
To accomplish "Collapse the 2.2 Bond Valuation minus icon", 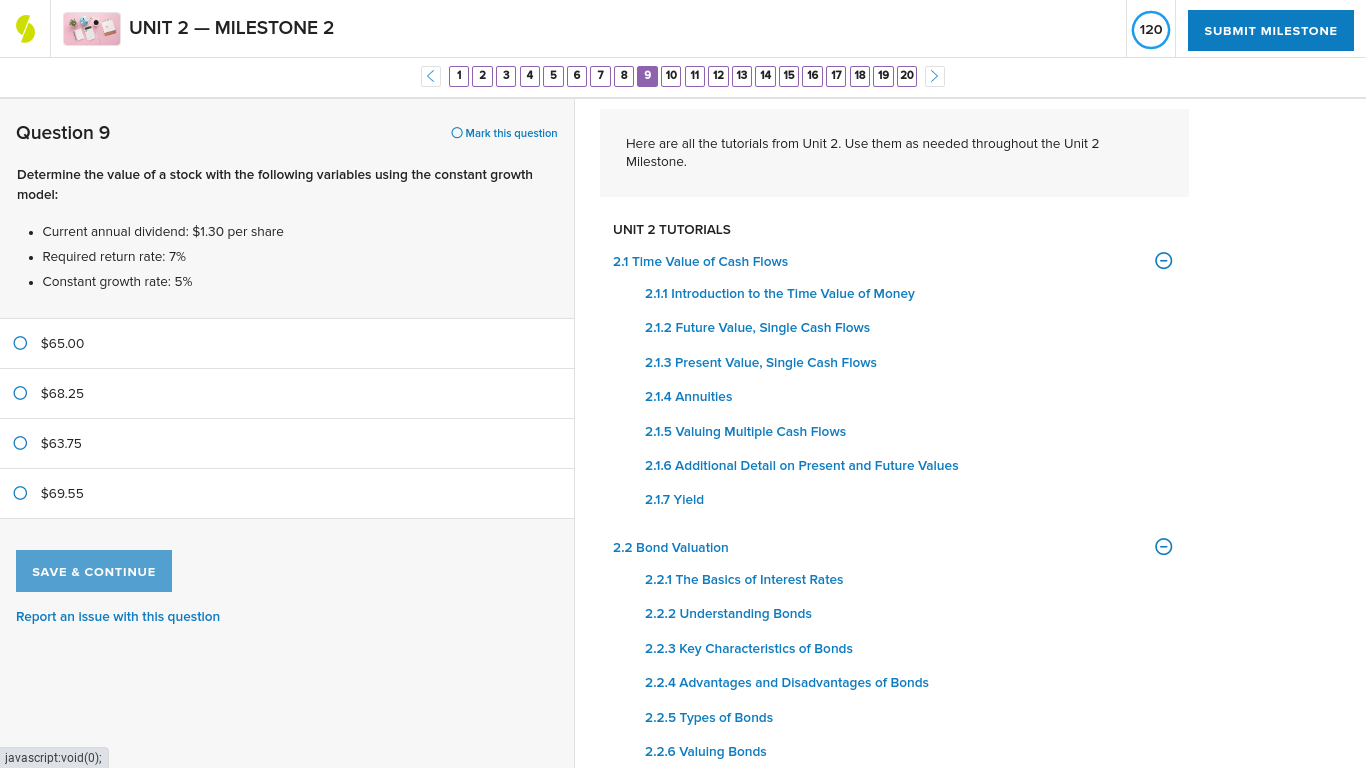I will coord(1163,547).
